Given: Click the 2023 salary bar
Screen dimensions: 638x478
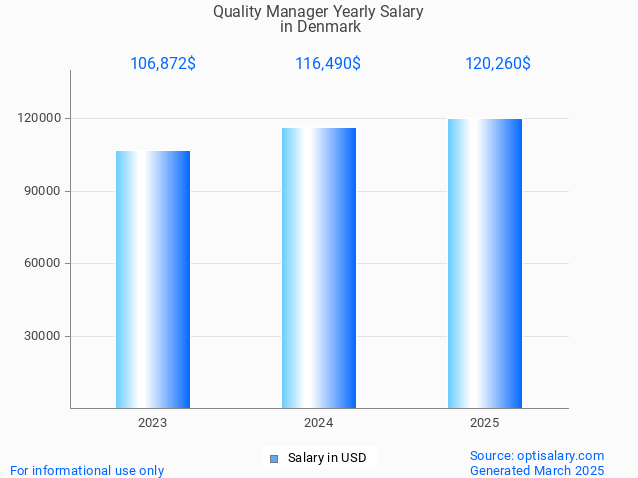Looking at the screenshot, I should (153, 279).
